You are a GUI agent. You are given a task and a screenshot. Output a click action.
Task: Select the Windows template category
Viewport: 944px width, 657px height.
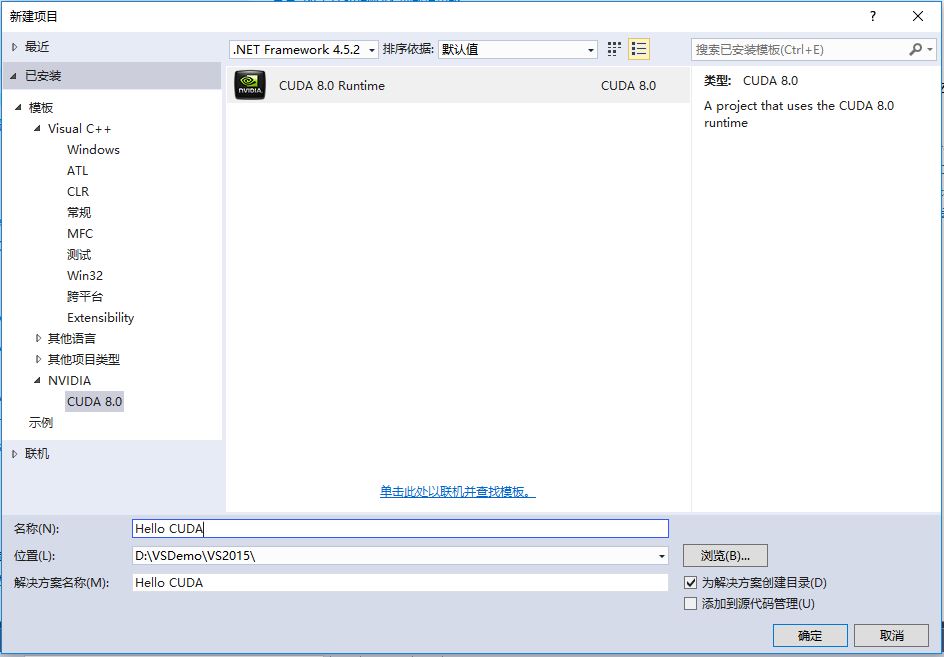(93, 149)
